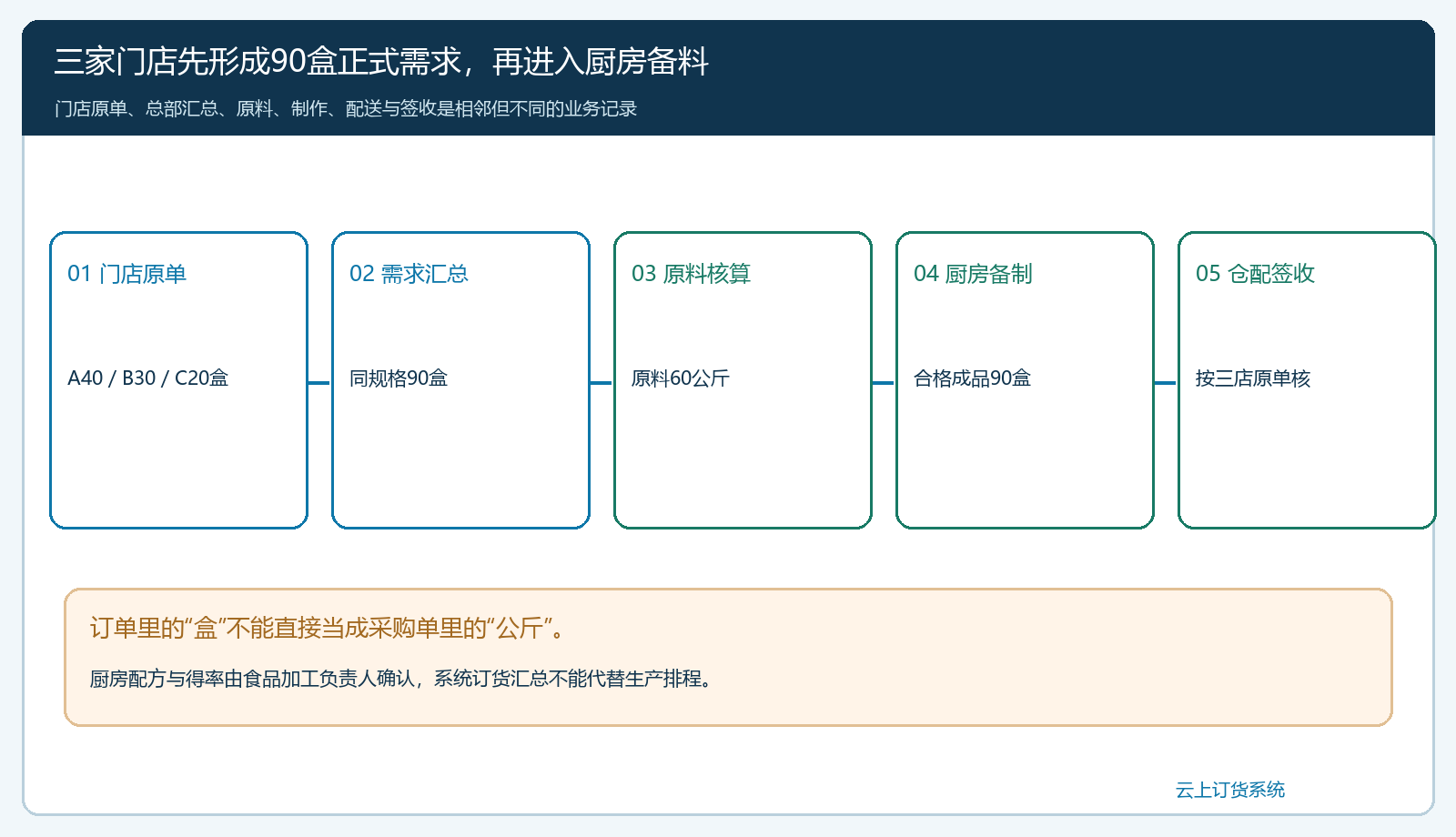Click the note heading 订单里的“盒”不能直接当成采购单里的“公斤”
Screen dimensions: 1456x837
328,628
